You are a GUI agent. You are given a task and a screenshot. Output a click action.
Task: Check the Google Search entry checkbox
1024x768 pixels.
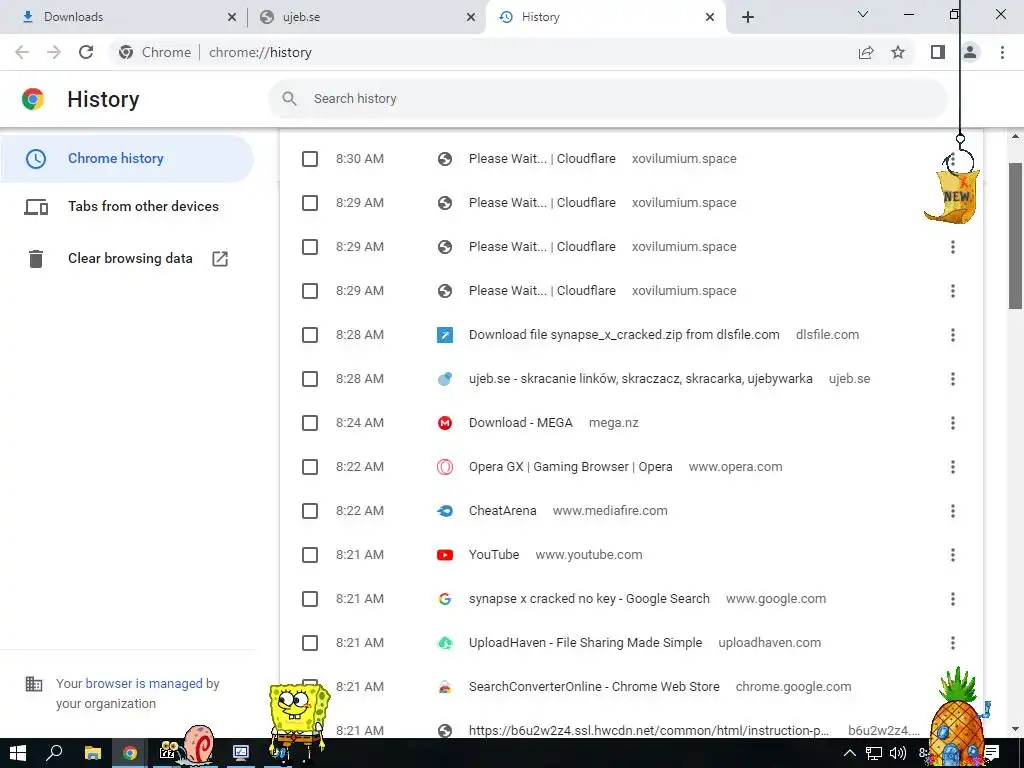(x=310, y=599)
